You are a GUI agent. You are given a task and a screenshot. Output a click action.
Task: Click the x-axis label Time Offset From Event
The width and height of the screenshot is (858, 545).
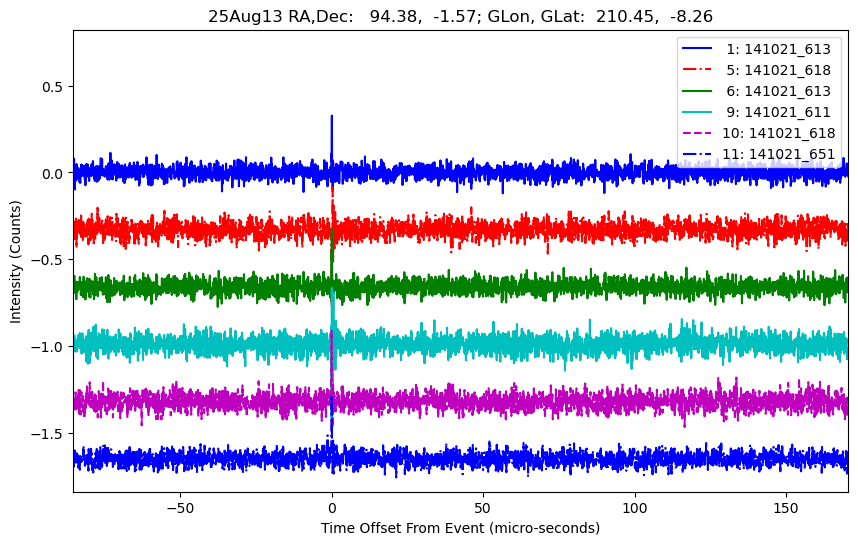[x=460, y=528]
